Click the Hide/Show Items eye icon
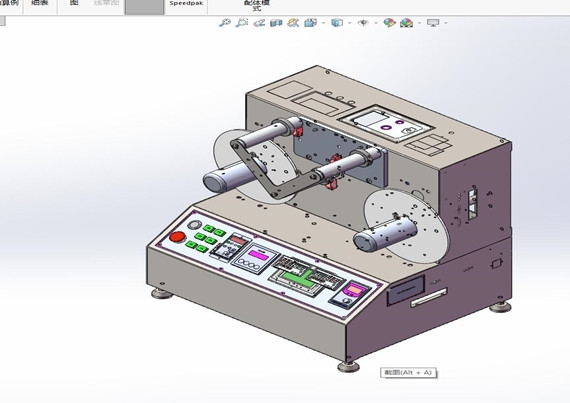Image resolution: width=570 pixels, height=403 pixels. (363, 23)
